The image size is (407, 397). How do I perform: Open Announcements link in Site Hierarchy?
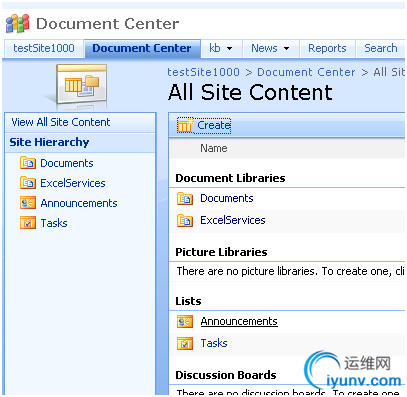[79, 203]
